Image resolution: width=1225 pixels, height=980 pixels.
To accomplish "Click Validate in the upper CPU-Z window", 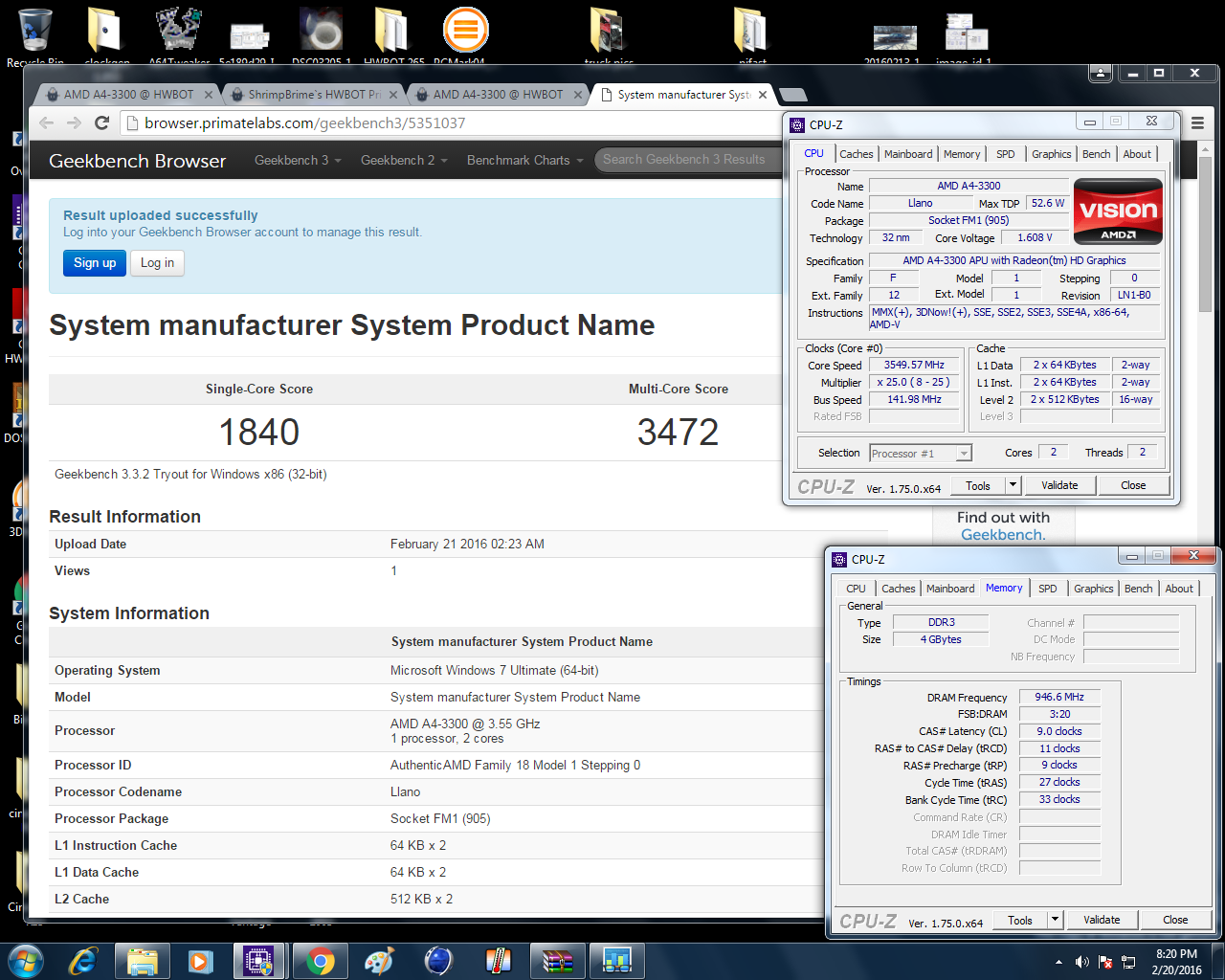I will [x=1059, y=485].
